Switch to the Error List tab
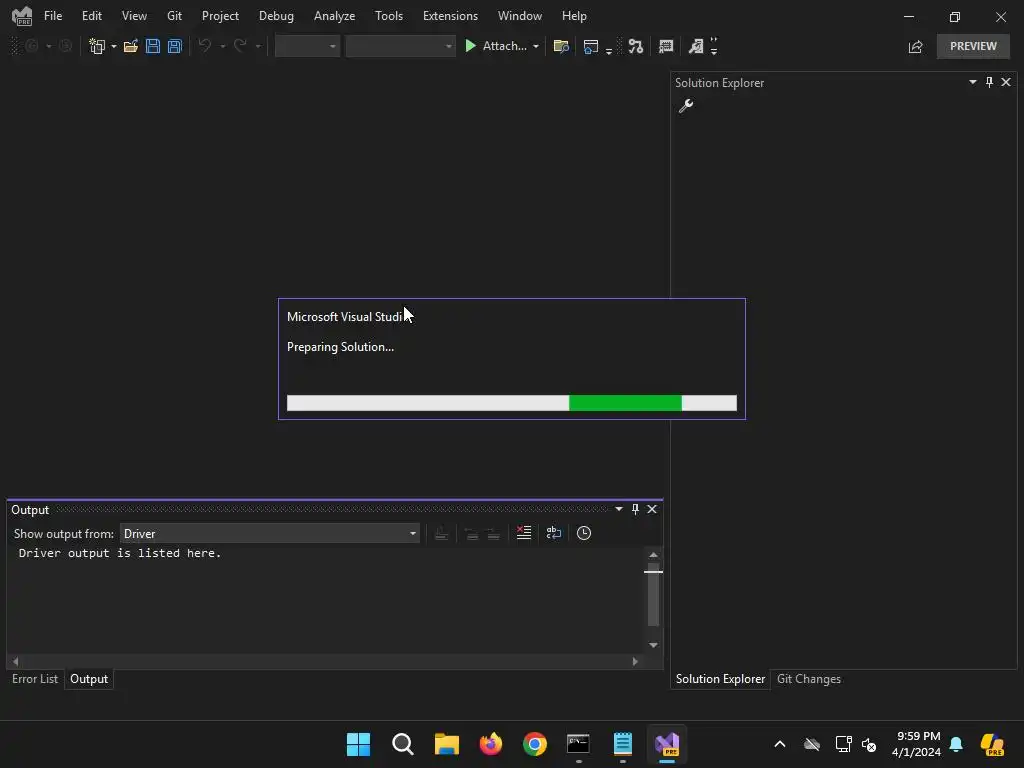 (x=35, y=679)
